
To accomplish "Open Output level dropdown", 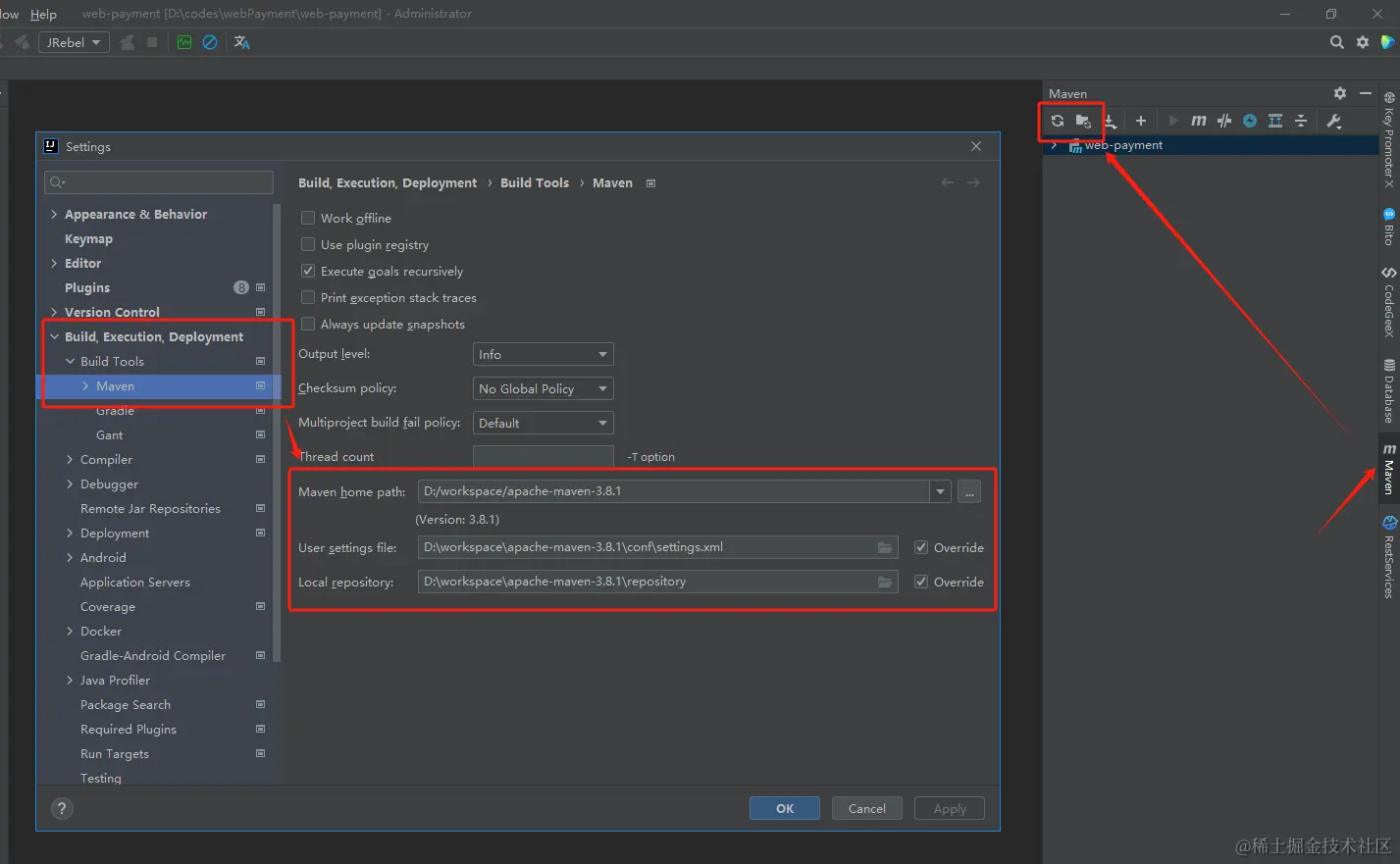I will click(x=543, y=354).
